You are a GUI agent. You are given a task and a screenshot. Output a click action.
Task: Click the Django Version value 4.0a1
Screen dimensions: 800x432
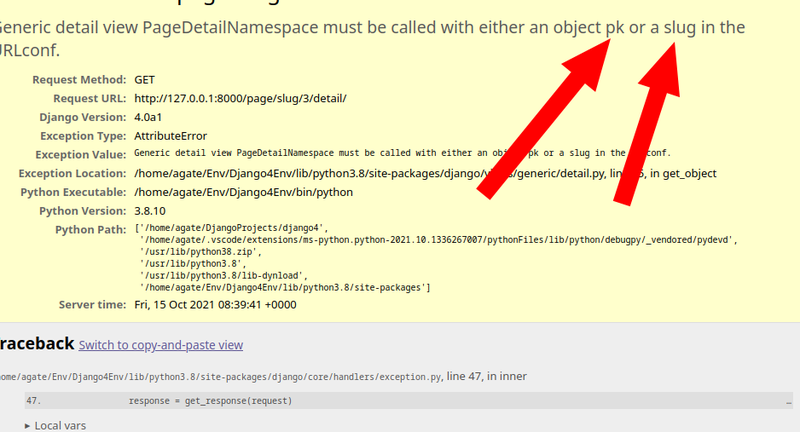[x=148, y=117]
